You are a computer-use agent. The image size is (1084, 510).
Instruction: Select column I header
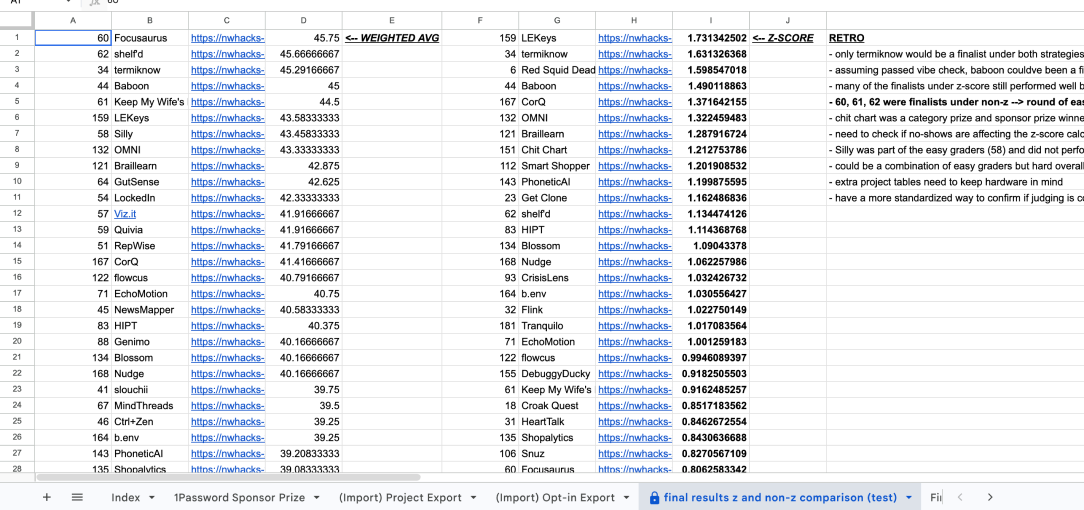point(711,21)
